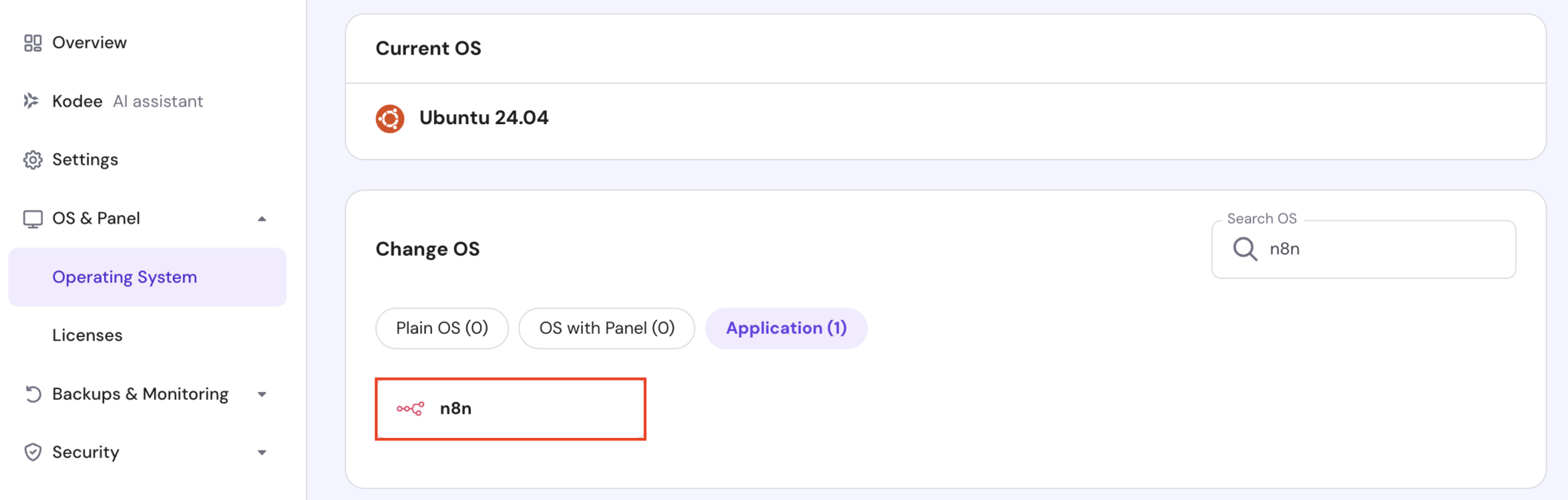This screenshot has height=500, width=1568.
Task: Expand the Security section
Action: click(x=262, y=452)
